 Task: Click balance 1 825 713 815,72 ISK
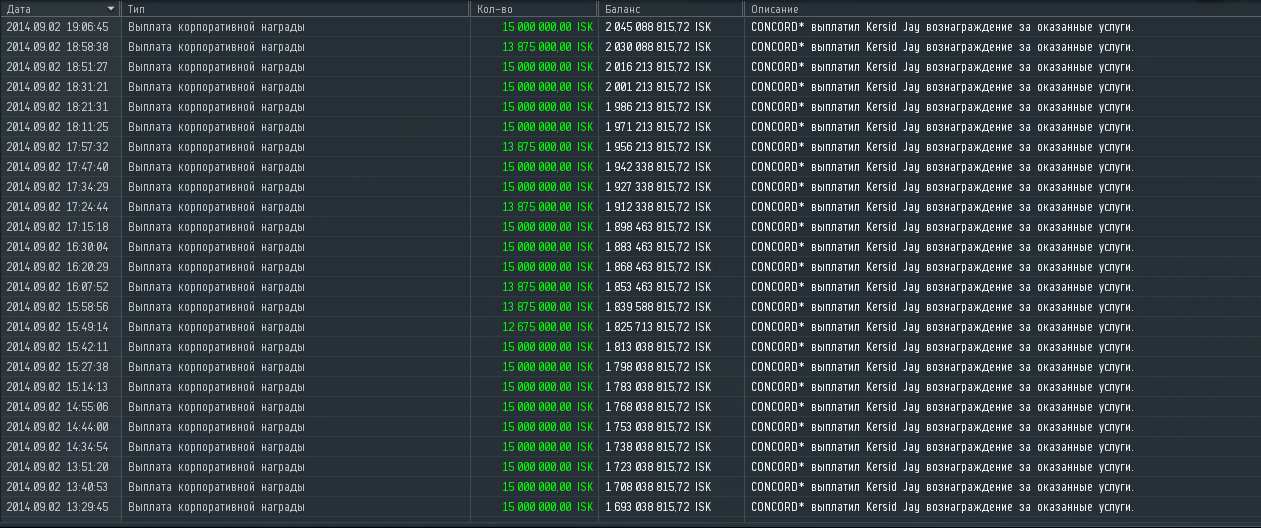point(658,327)
